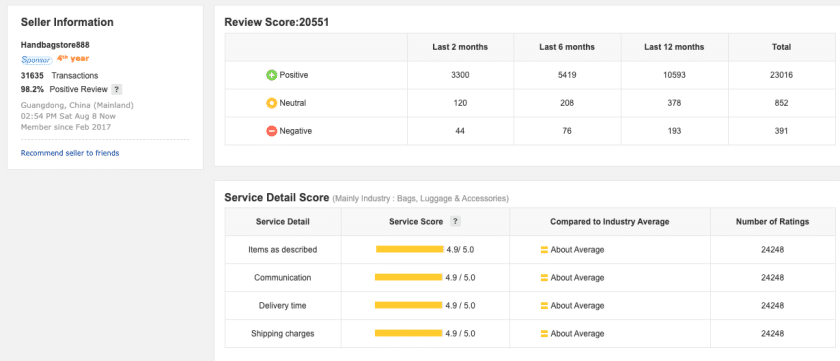Click About Average in Delivery time row
Viewport: 840px width, 361px height.
point(578,306)
